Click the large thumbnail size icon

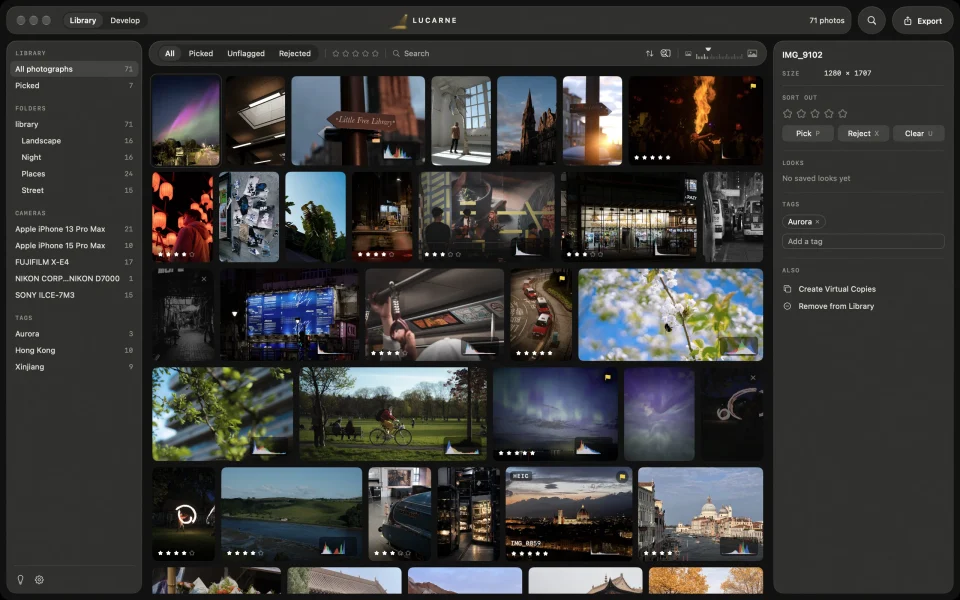[x=752, y=53]
